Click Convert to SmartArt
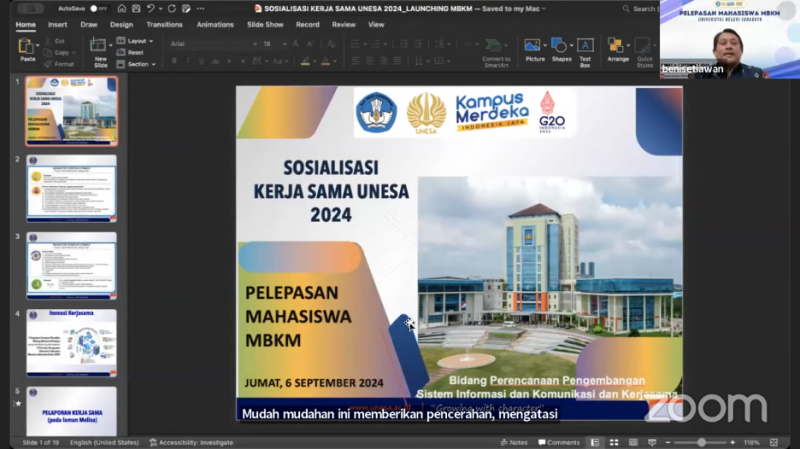 point(496,53)
